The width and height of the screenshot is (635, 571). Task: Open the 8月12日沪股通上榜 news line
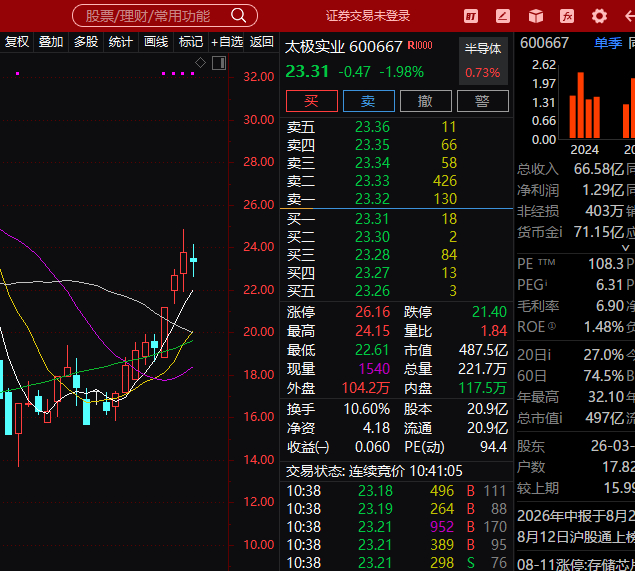(x=576, y=537)
